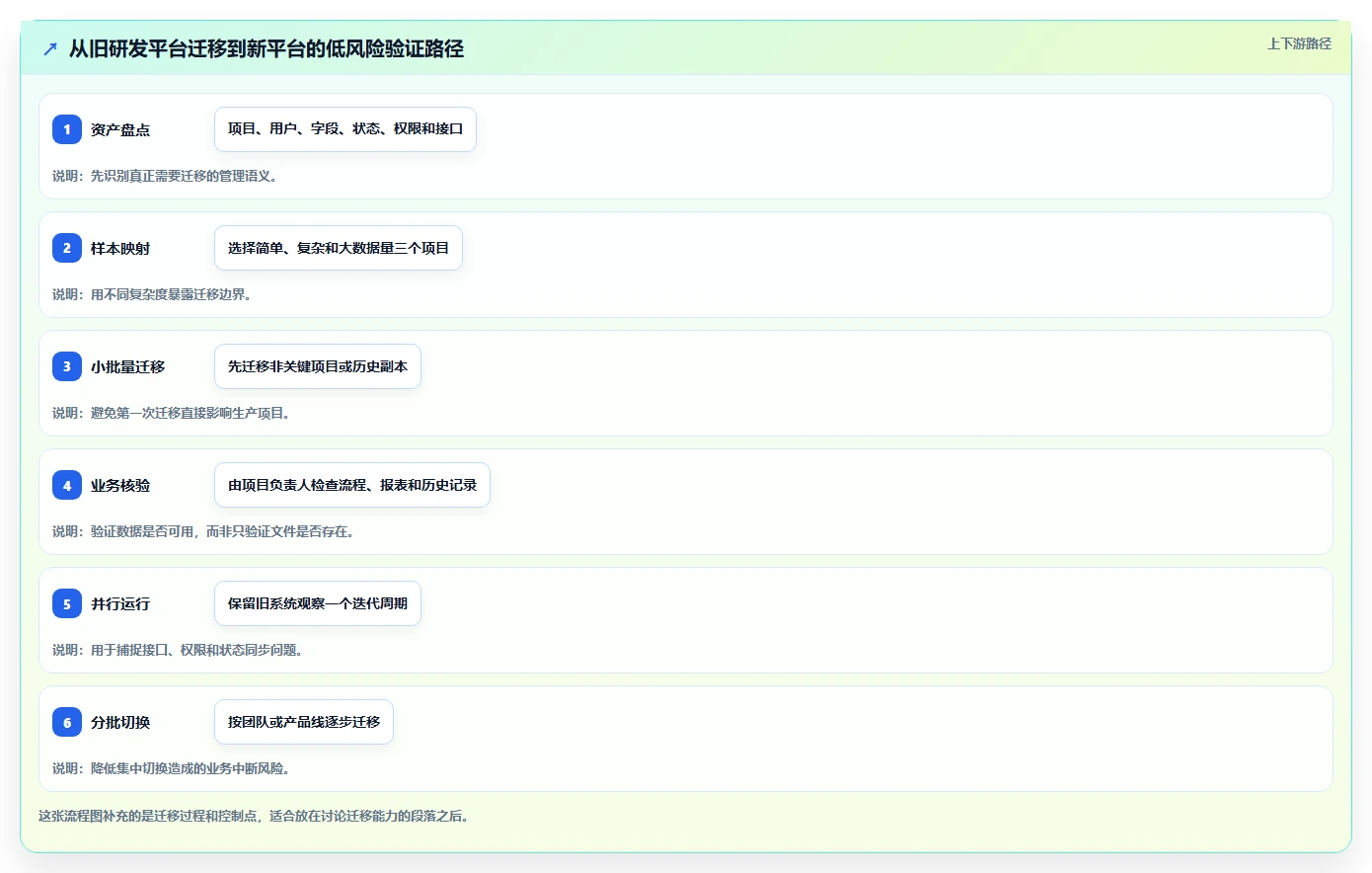
Task: Click the note 验证数据是否可用，而非只验证文件是否存在
Action: (x=205, y=531)
